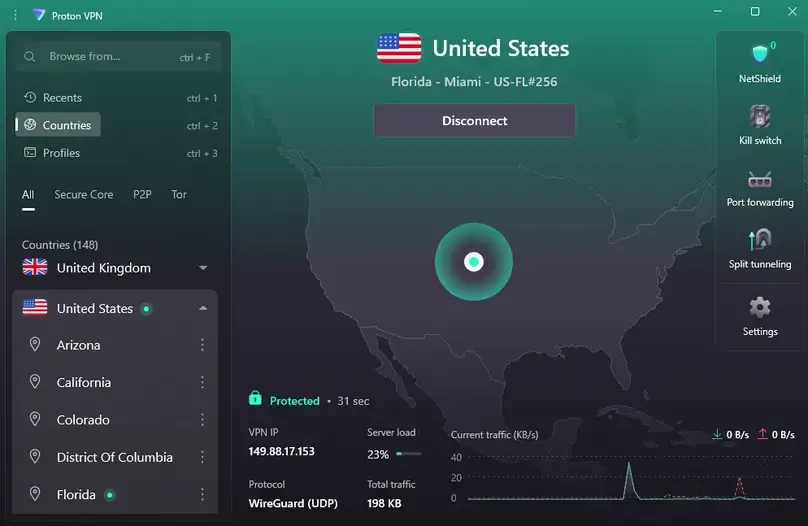Click the Florida - Miami - US-FL#256 label

474,81
